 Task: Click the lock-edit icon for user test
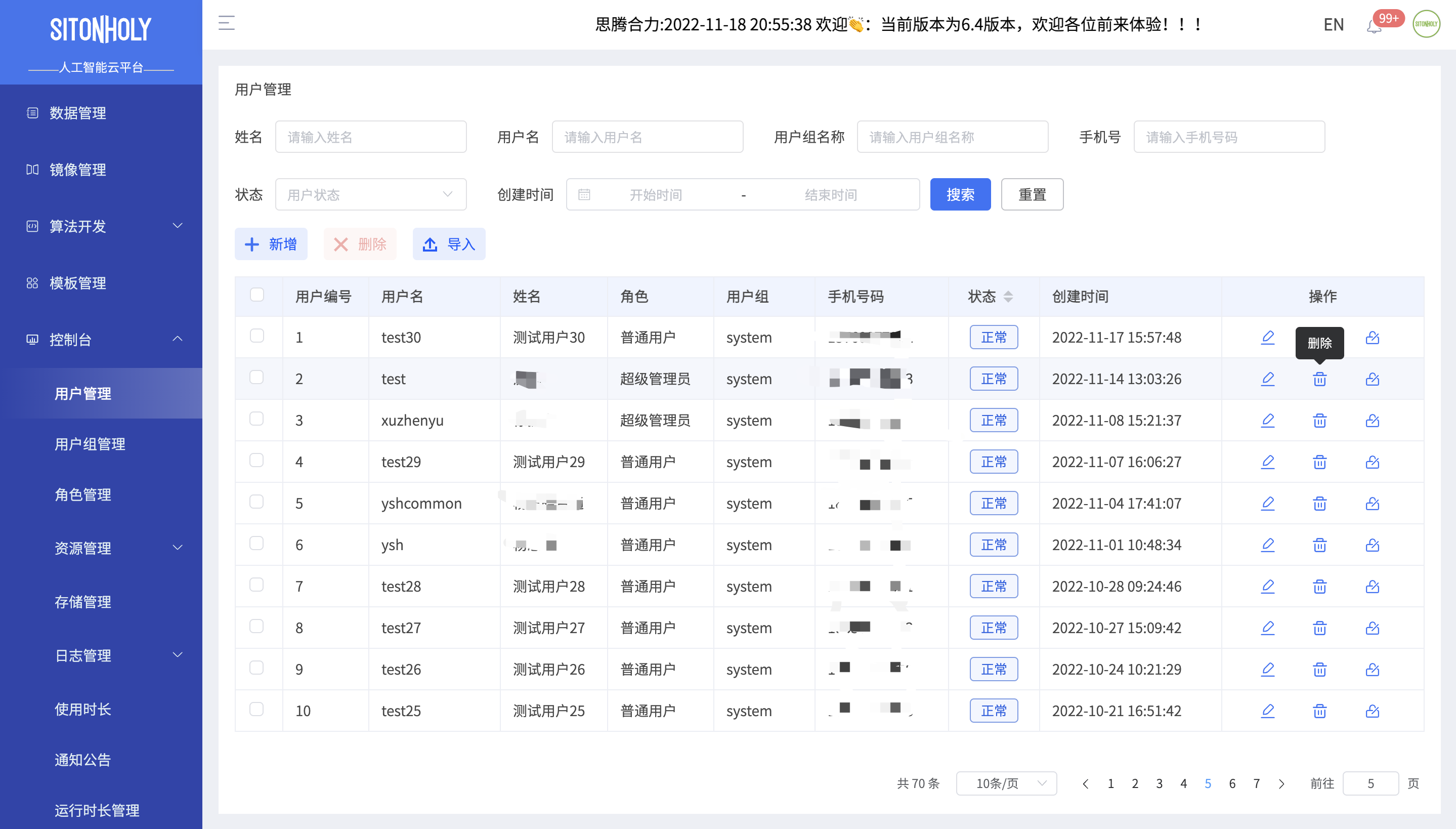pos(1372,379)
